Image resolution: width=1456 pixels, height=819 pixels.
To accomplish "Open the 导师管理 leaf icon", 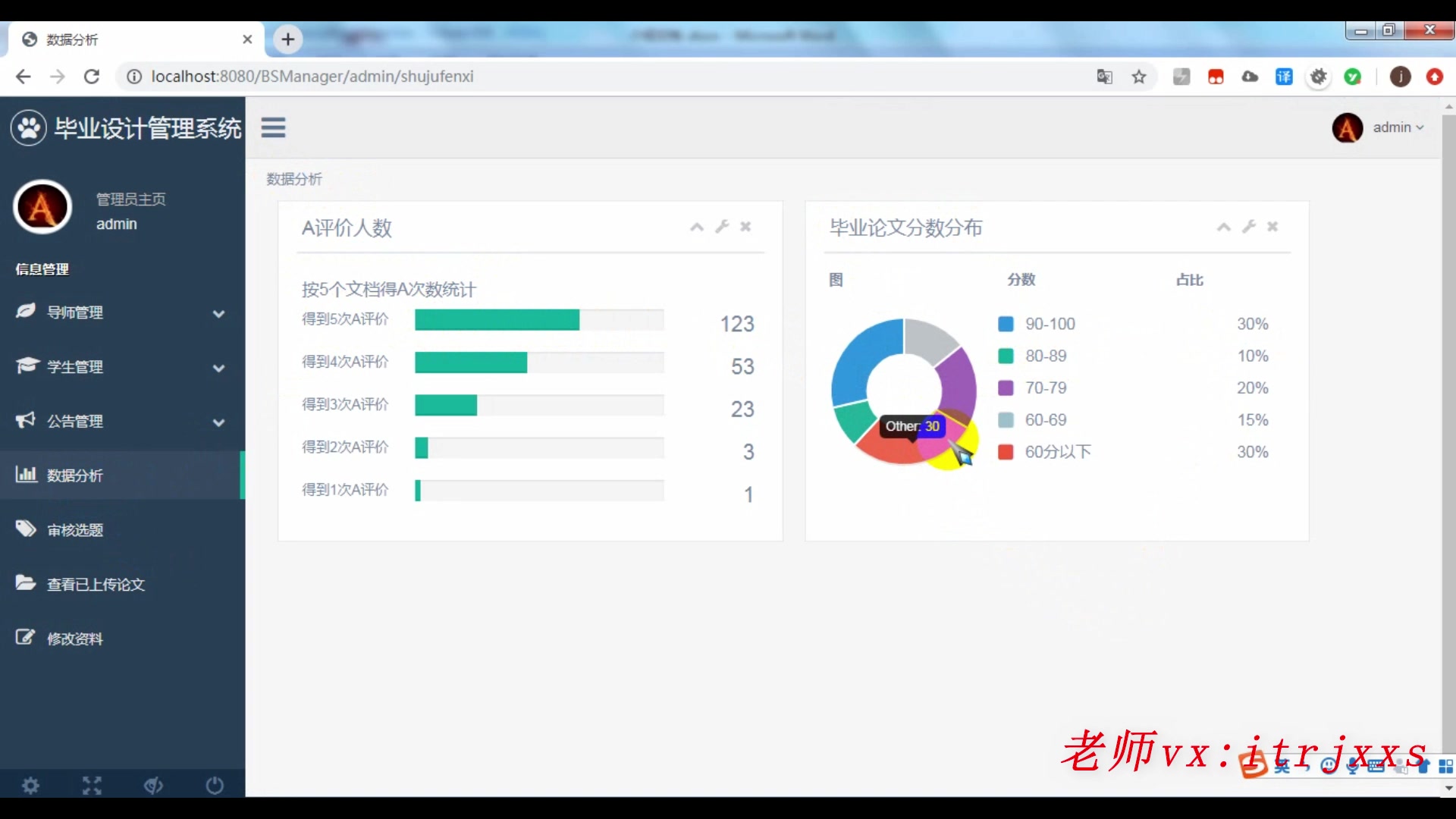I will pyautogui.click(x=26, y=311).
